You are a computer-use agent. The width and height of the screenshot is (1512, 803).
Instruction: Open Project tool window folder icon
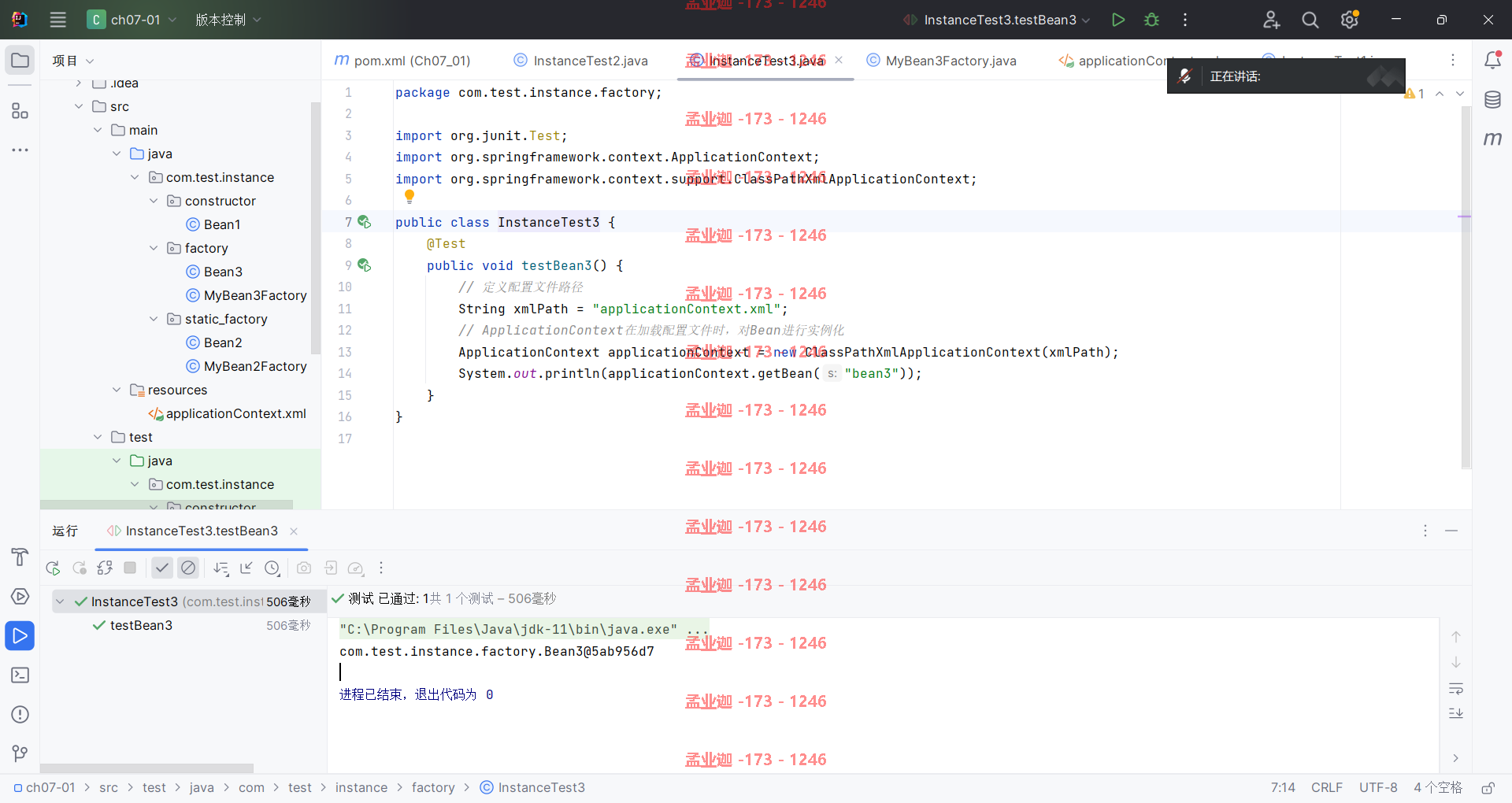[x=20, y=61]
